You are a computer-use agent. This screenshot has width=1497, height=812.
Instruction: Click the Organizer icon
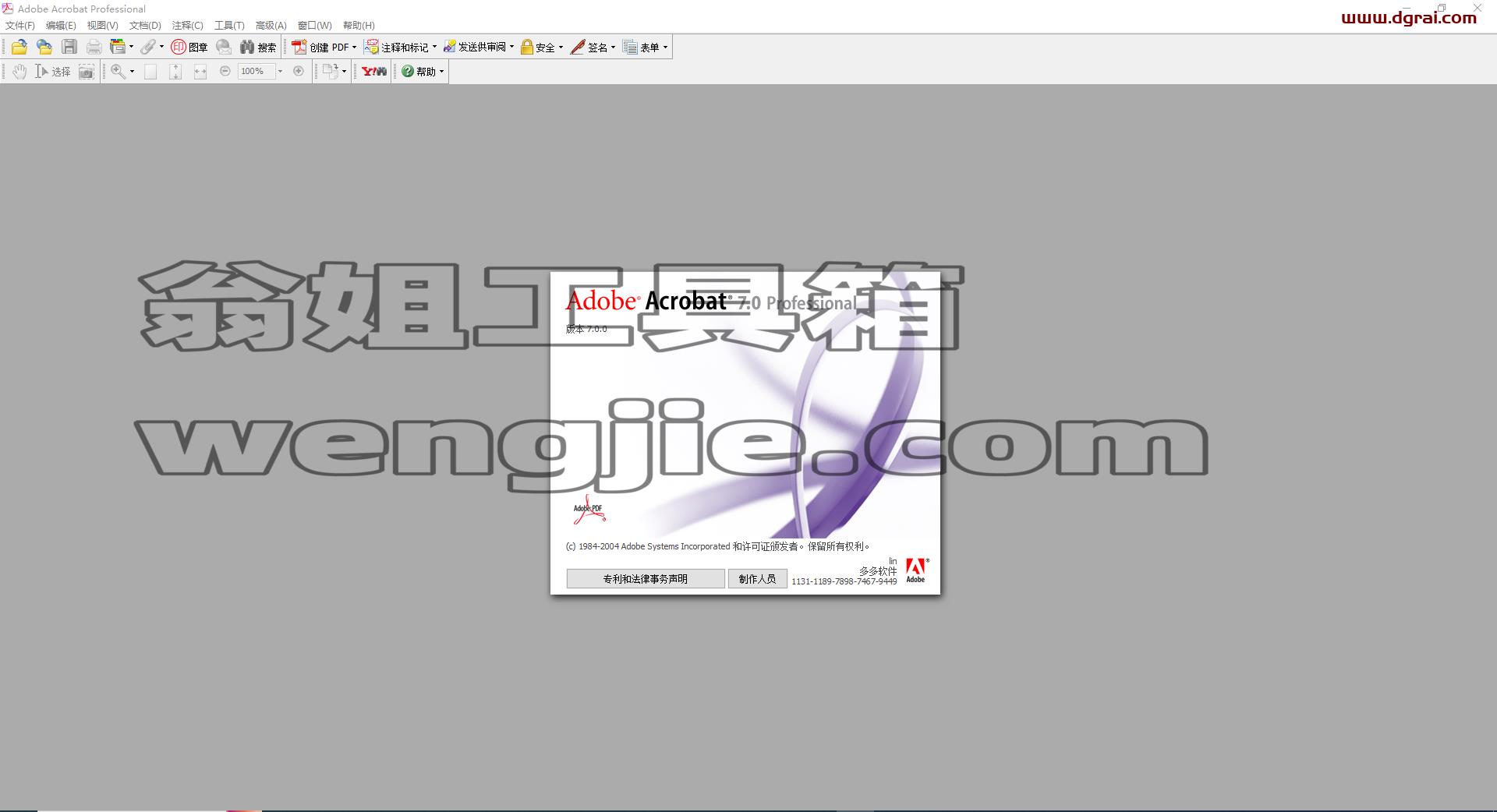point(118,48)
